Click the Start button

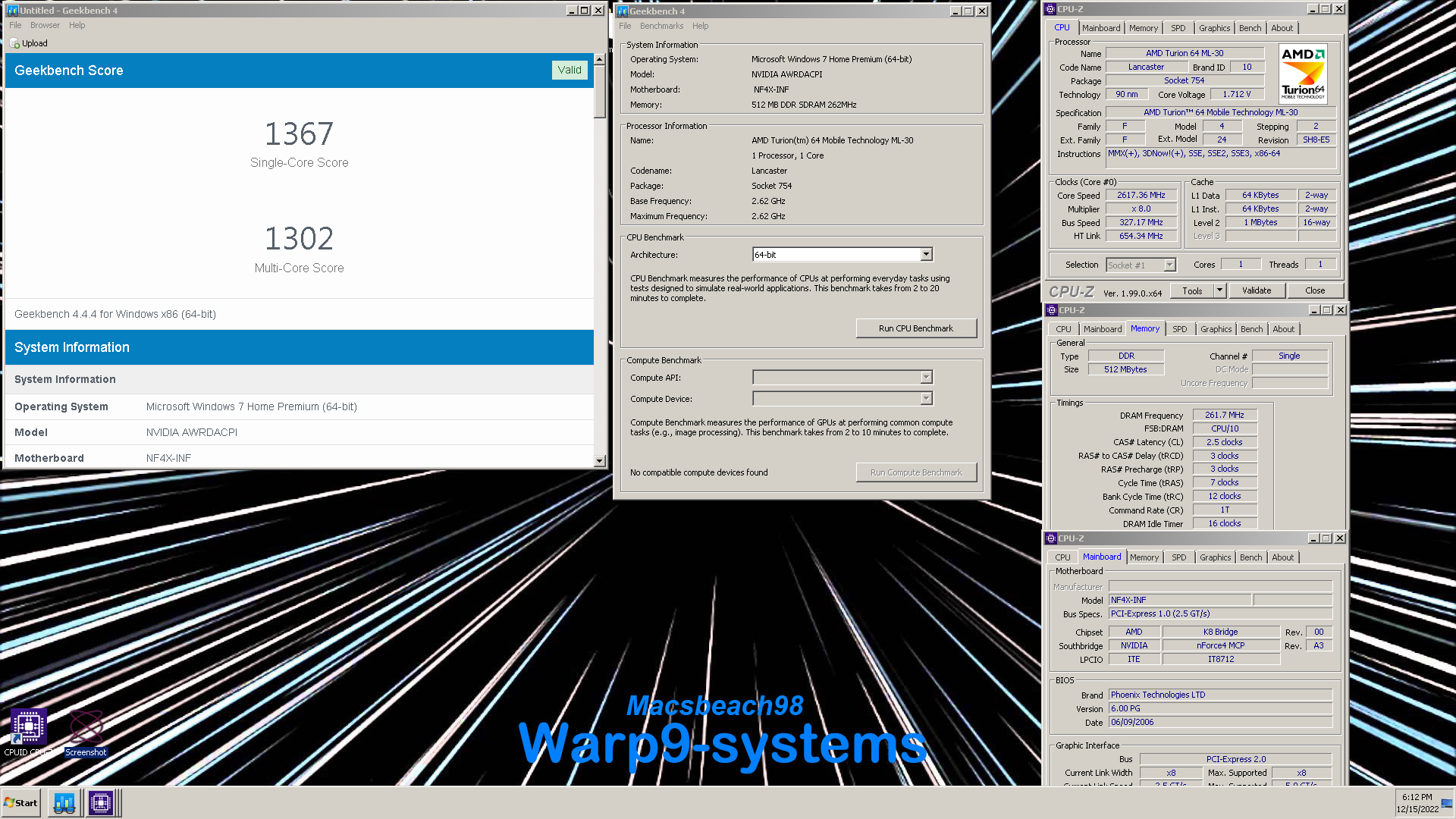20,802
